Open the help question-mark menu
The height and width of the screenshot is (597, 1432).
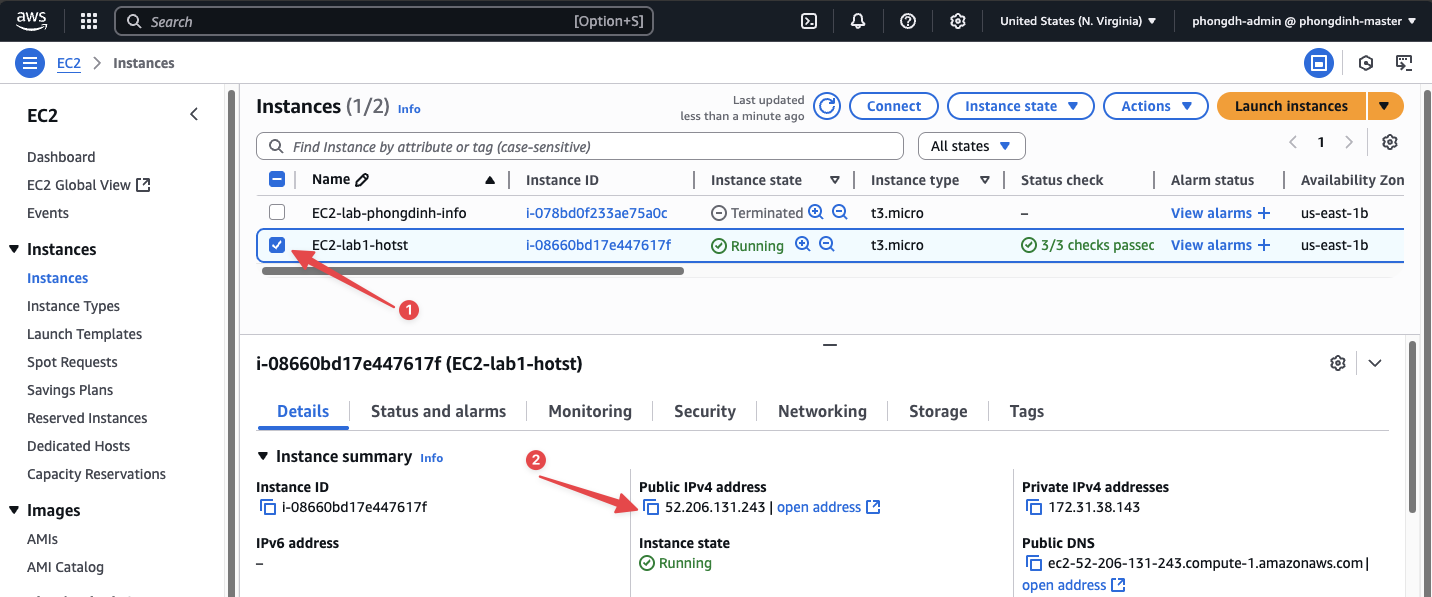point(908,21)
